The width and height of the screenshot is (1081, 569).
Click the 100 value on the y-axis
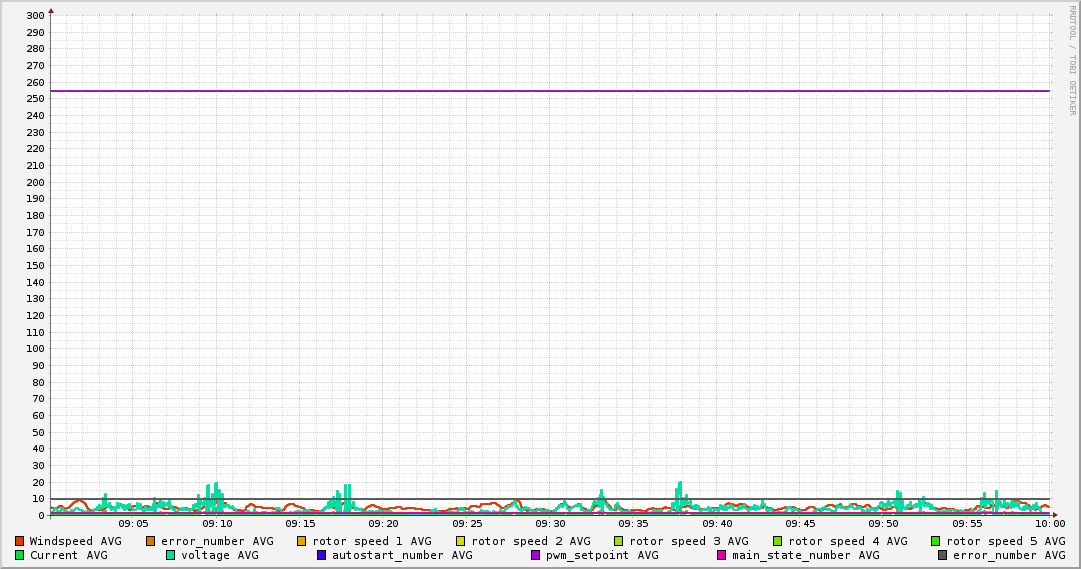[x=35, y=349]
